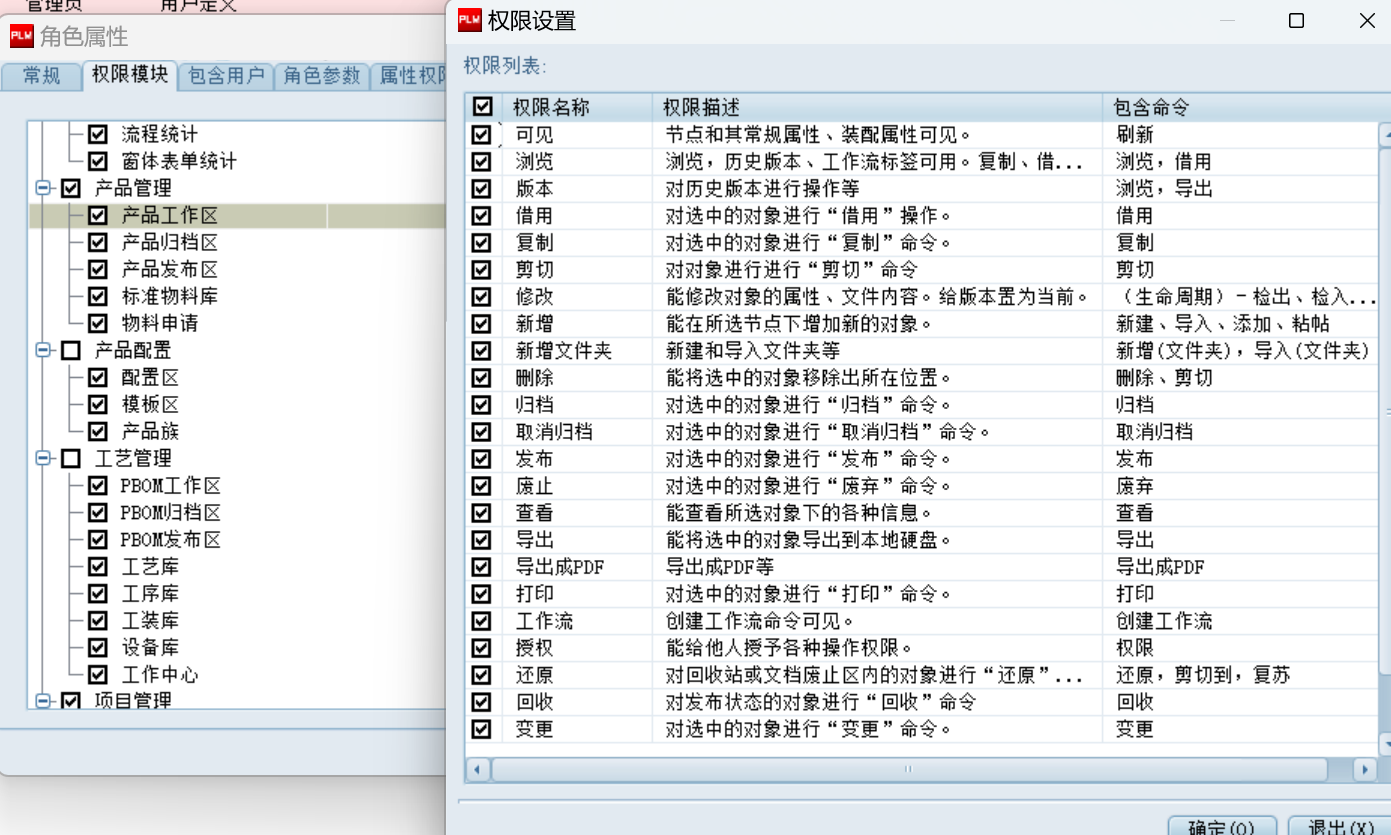The height and width of the screenshot is (835, 1391).
Task: Select the 工作中心 tree item
Action: (x=160, y=674)
